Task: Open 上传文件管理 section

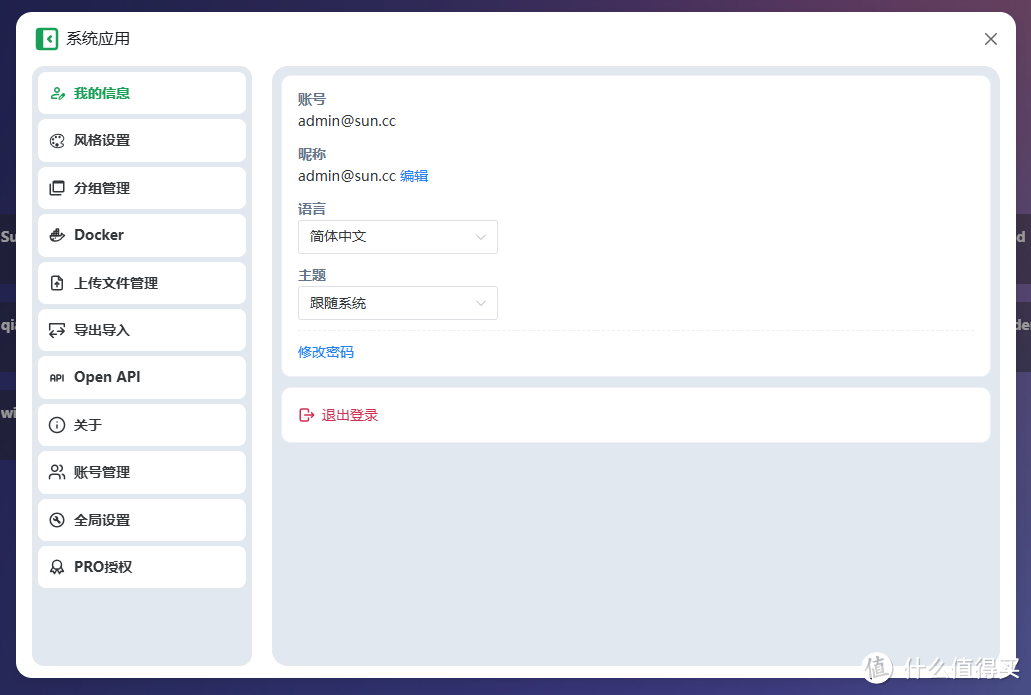Action: pos(142,283)
